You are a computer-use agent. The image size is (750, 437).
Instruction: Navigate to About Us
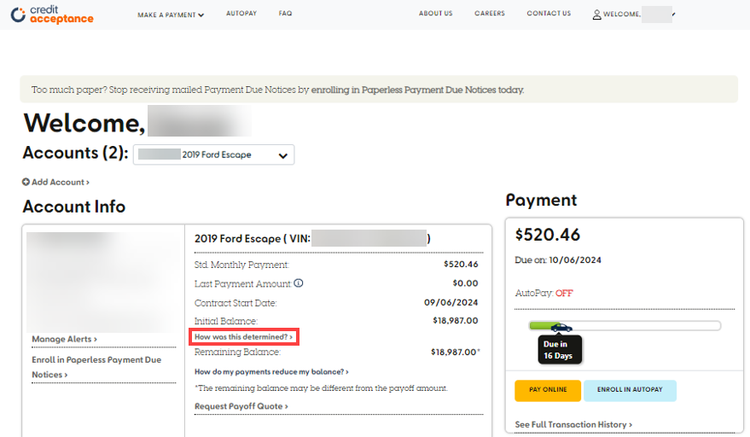click(x=435, y=14)
